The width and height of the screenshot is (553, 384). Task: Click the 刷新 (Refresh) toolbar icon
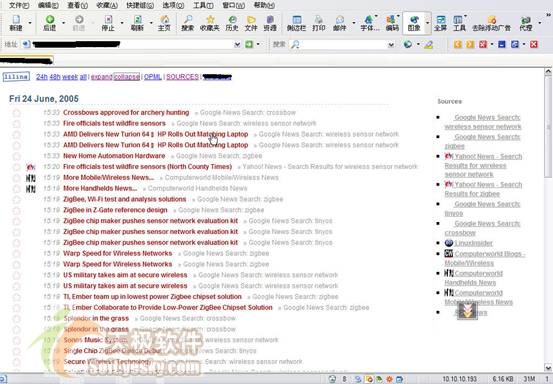click(137, 23)
